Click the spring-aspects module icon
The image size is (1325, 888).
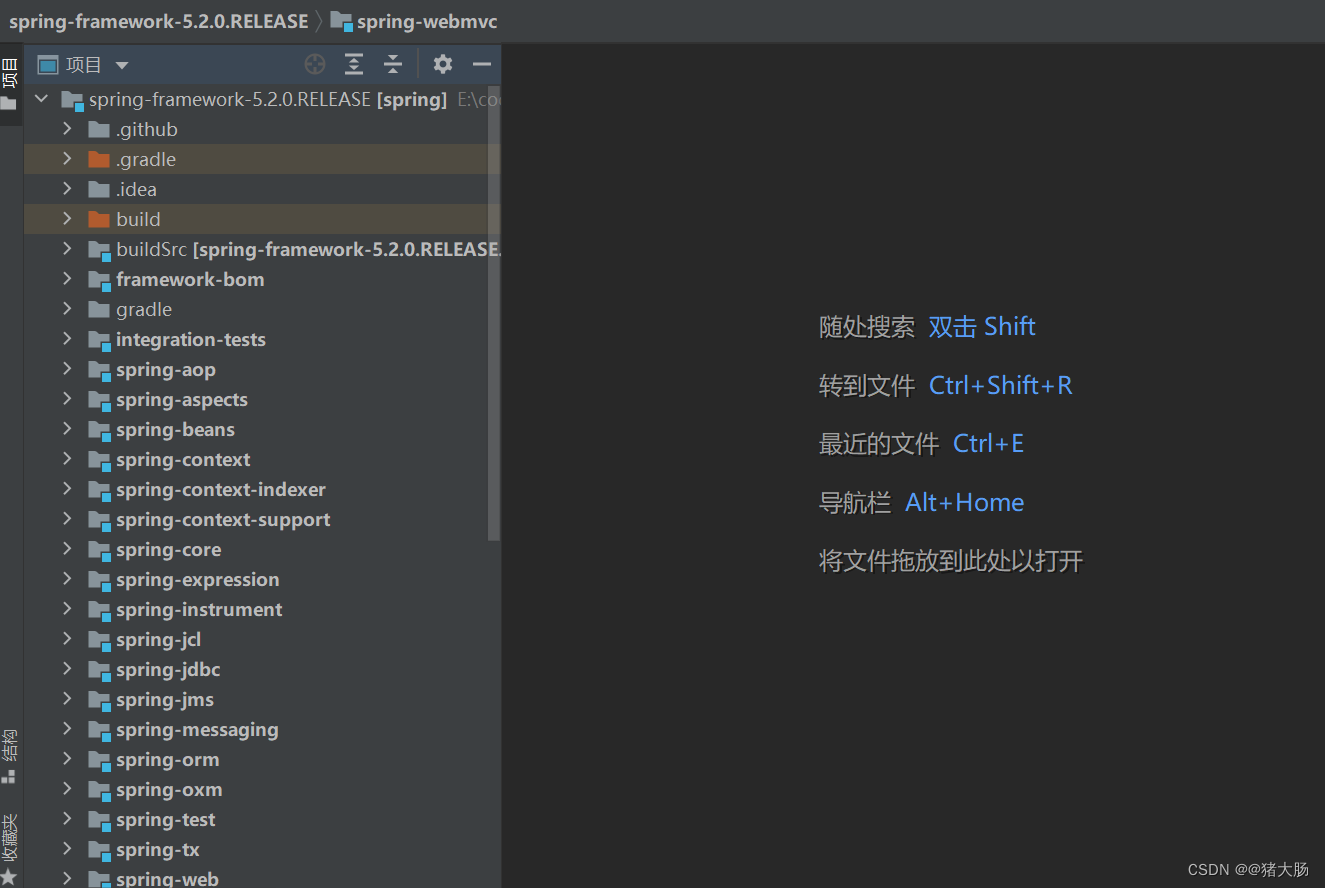(98, 400)
